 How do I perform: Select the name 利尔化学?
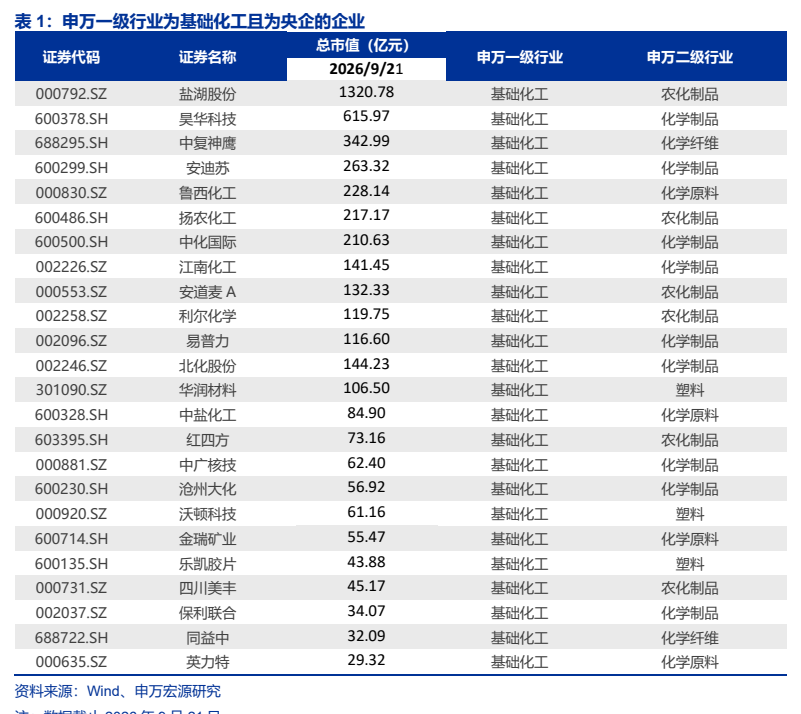tap(207, 316)
